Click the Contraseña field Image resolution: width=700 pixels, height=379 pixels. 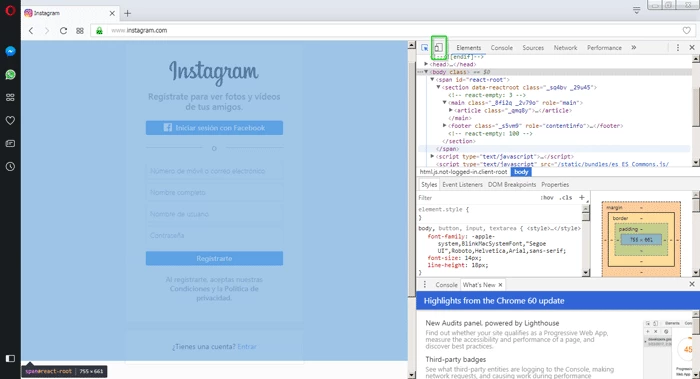pos(214,235)
